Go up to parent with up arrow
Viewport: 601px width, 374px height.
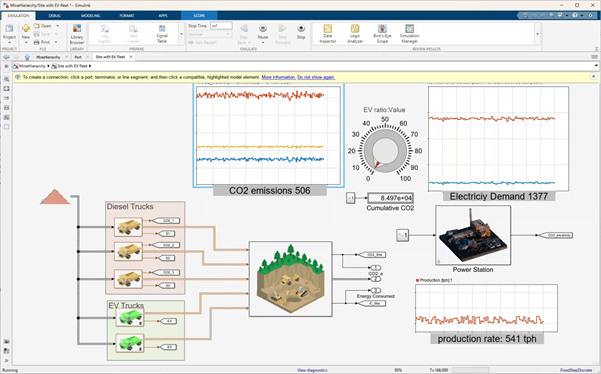tap(27, 57)
